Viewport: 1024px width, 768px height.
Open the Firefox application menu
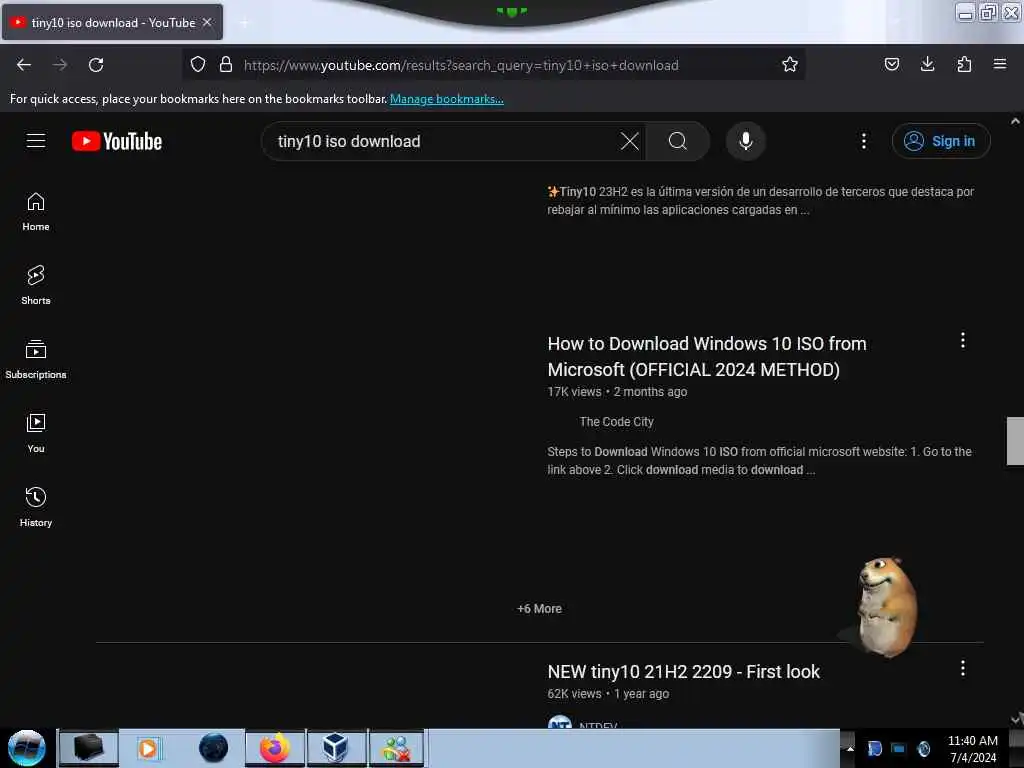999,64
